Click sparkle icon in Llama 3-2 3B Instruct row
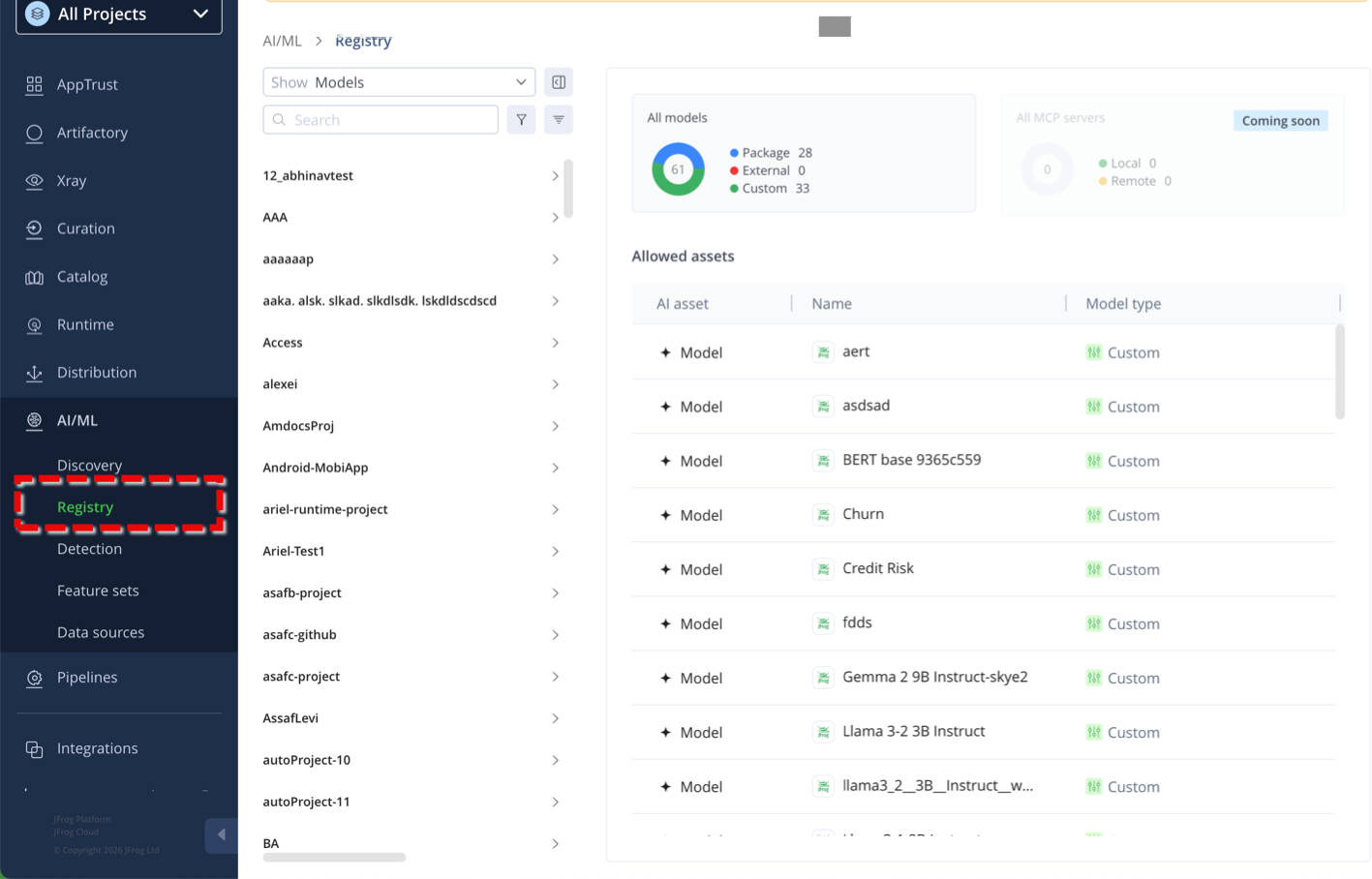Viewport: 1372px width, 879px height. coord(665,732)
